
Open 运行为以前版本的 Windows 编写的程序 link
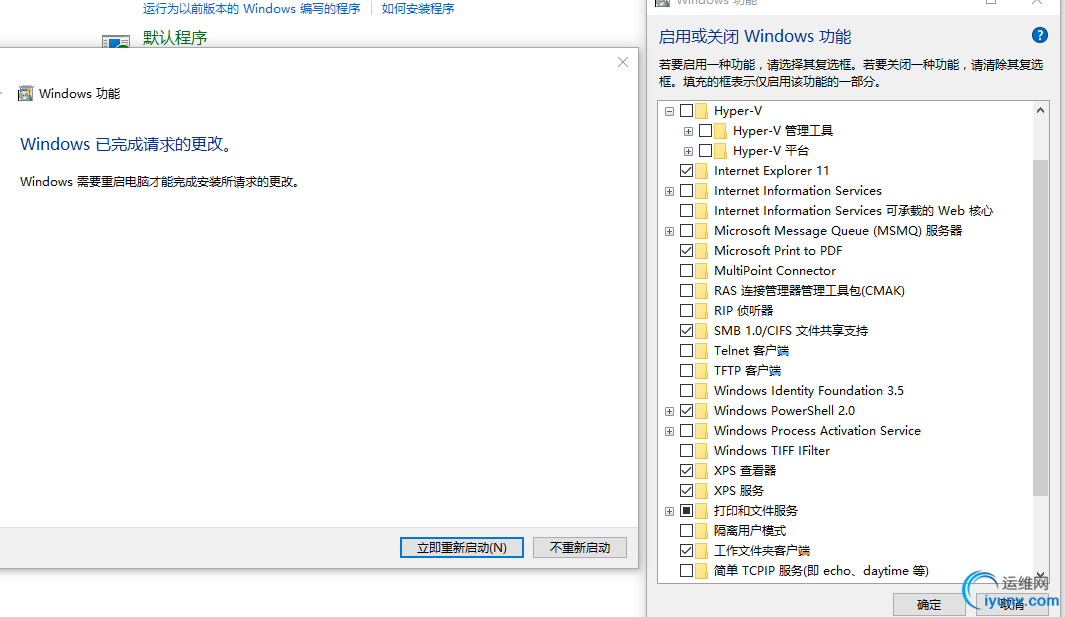(251, 9)
